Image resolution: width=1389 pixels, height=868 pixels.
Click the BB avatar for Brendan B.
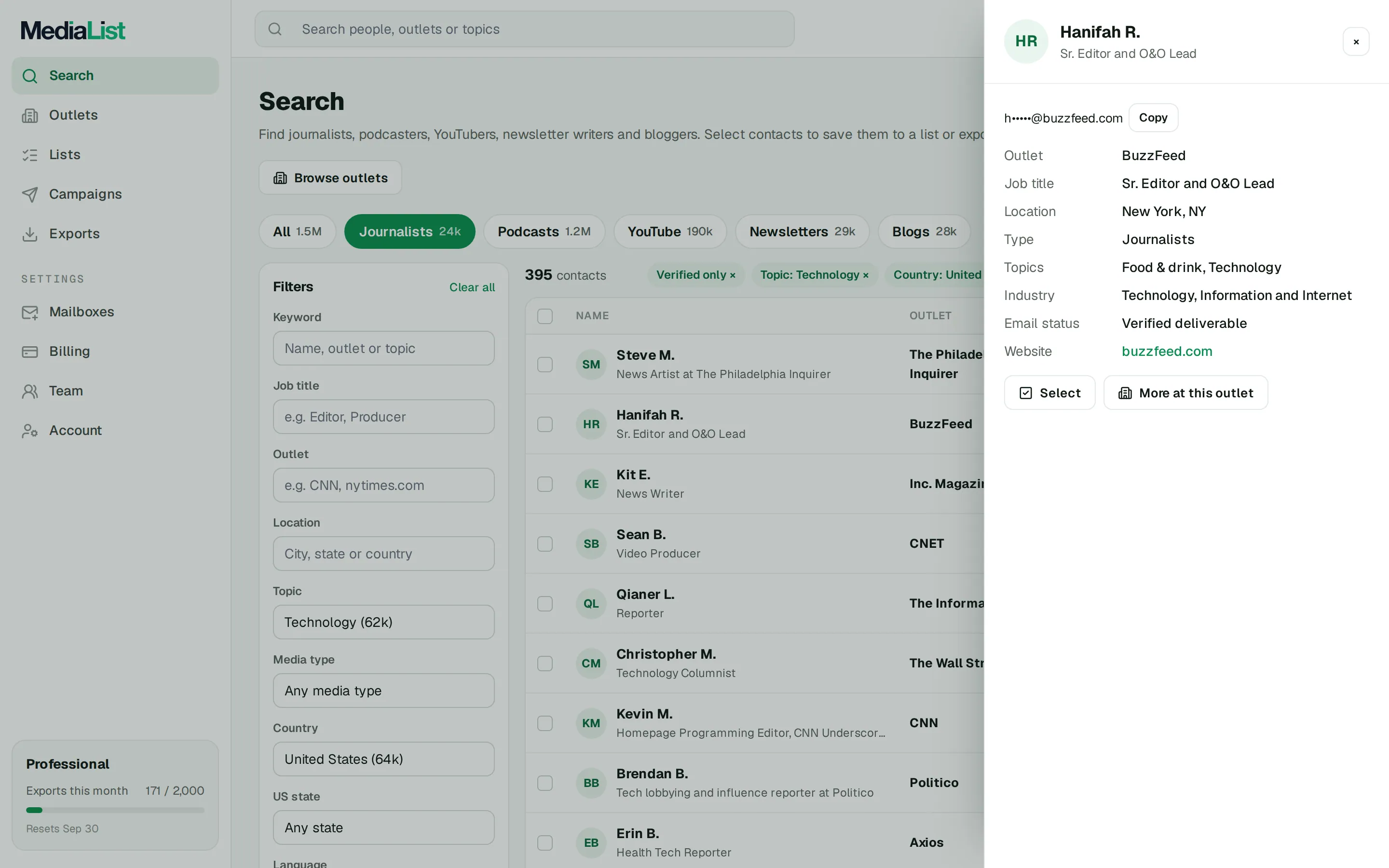(591, 783)
